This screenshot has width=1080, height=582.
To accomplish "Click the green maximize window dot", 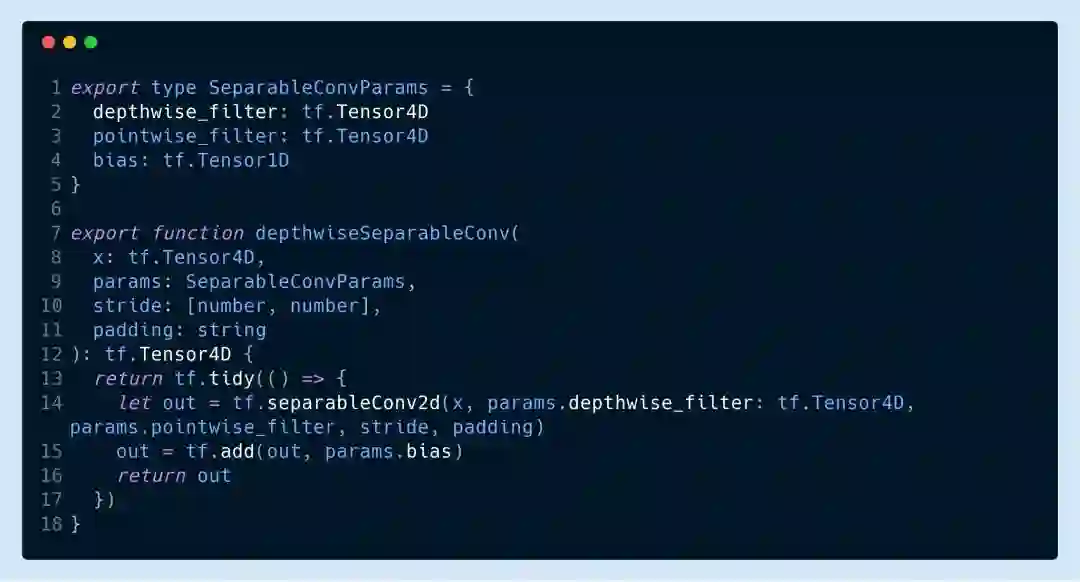I will point(90,43).
